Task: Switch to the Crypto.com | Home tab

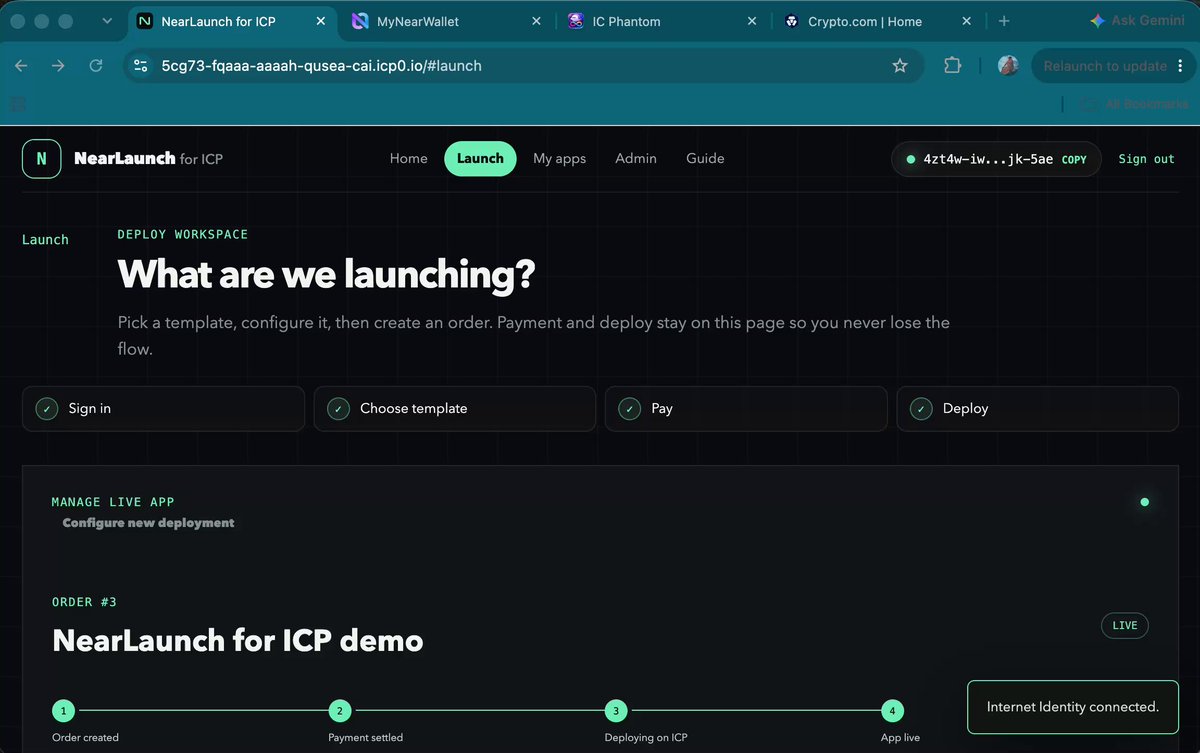Action: tap(878, 21)
